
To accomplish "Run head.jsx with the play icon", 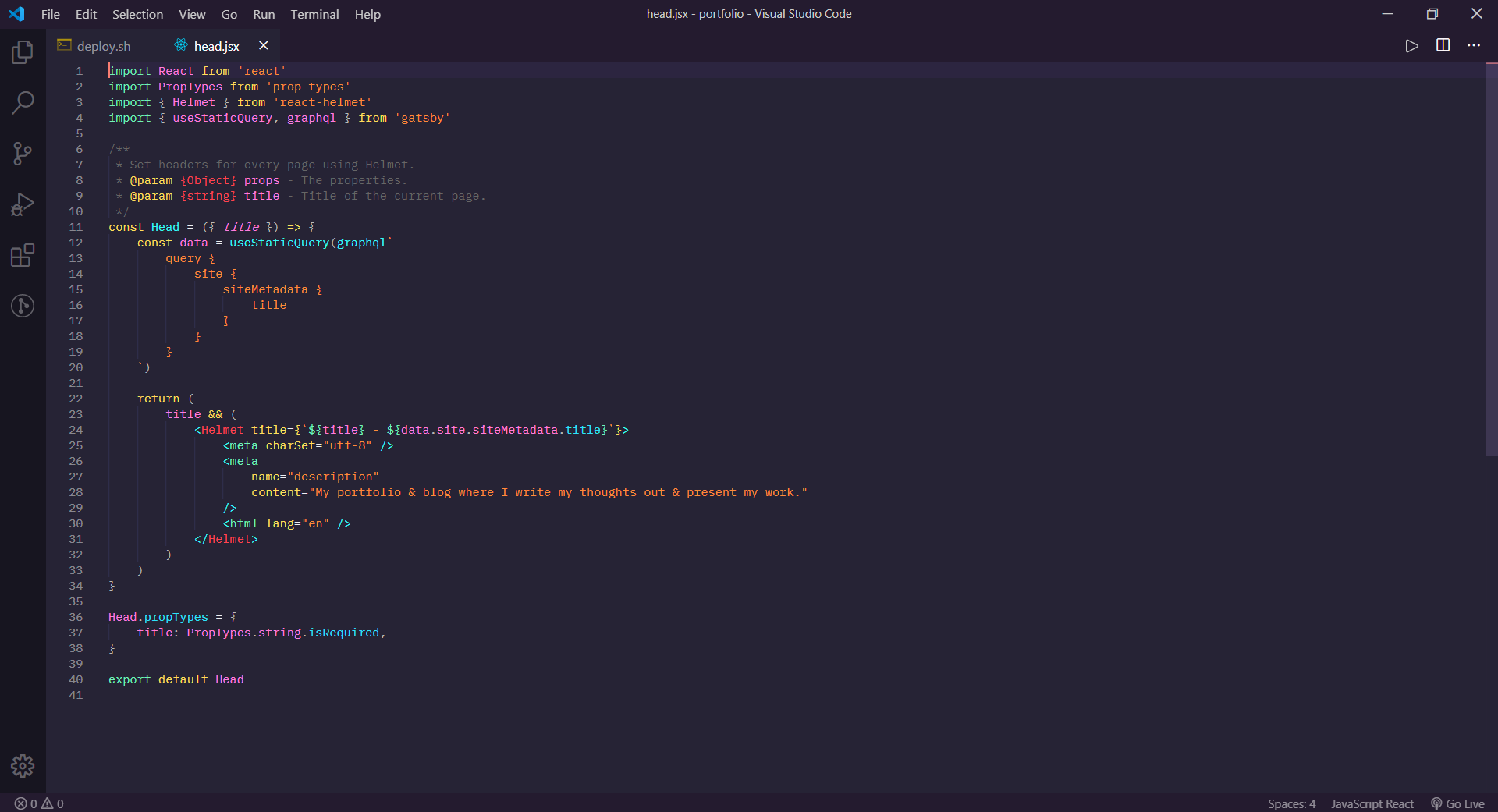I will (1411, 45).
